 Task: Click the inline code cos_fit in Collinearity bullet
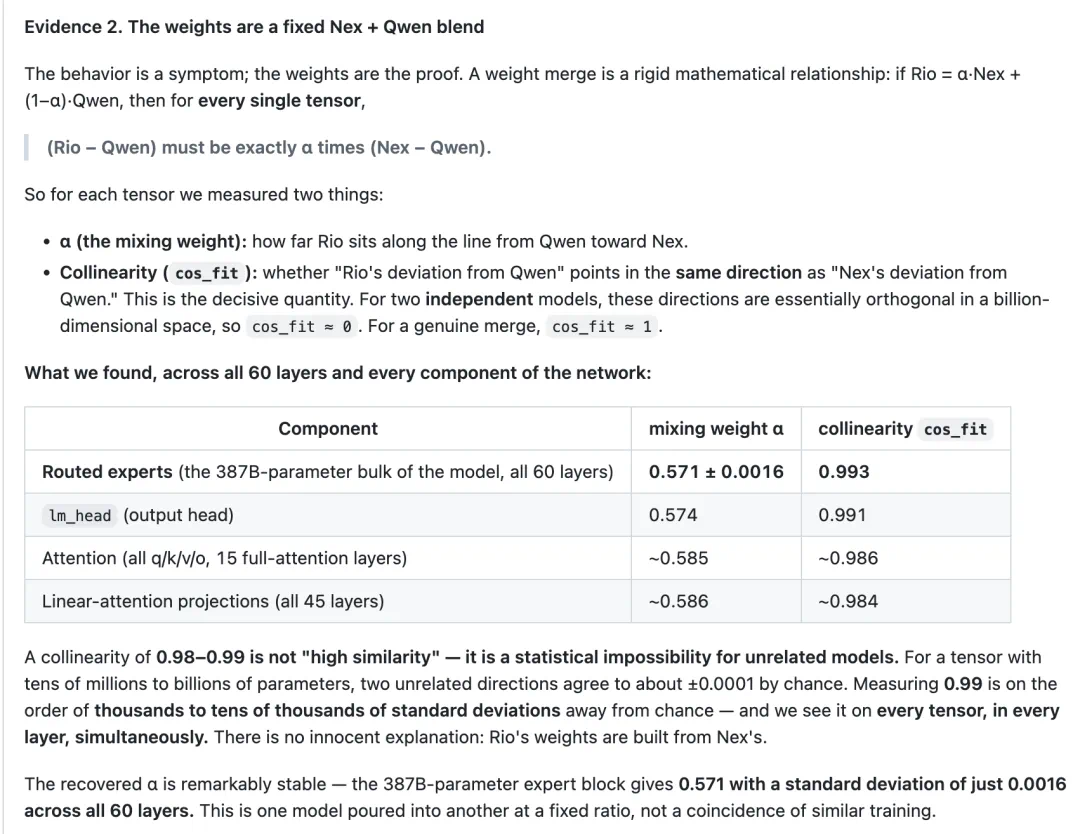click(207, 273)
